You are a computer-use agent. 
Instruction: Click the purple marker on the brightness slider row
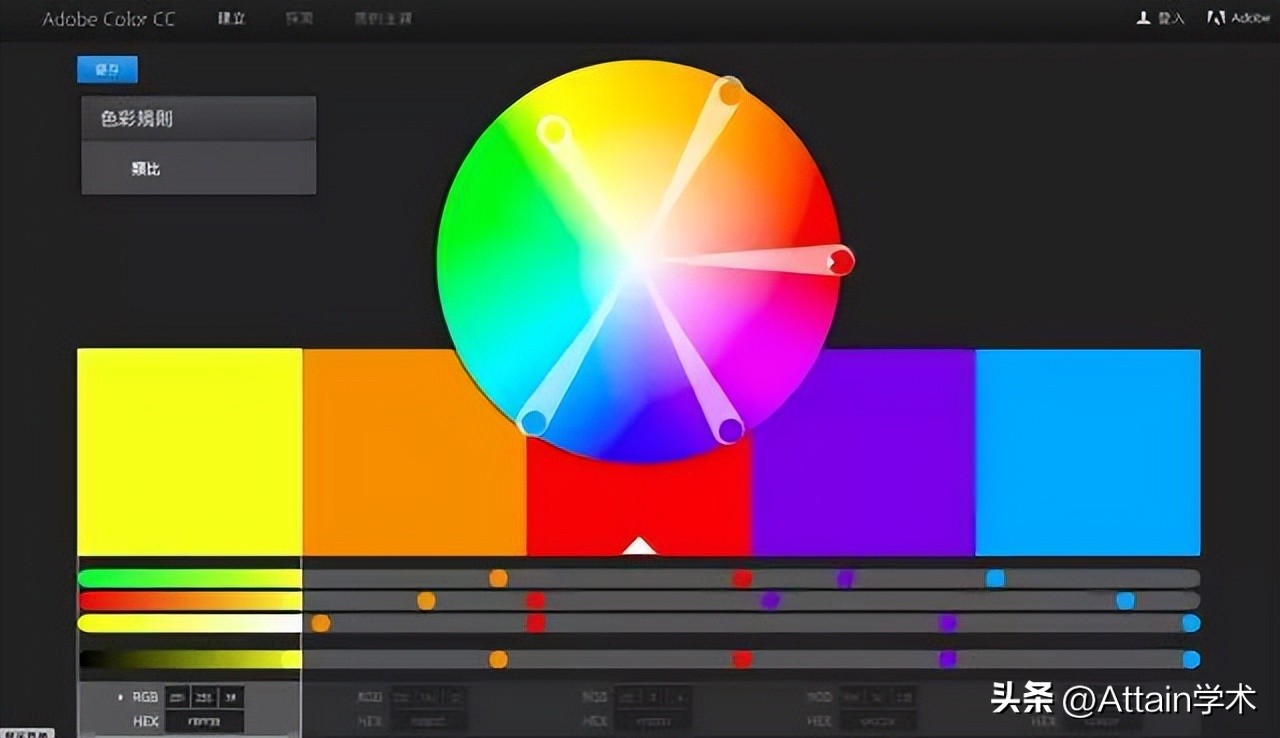pyautogui.click(x=947, y=659)
